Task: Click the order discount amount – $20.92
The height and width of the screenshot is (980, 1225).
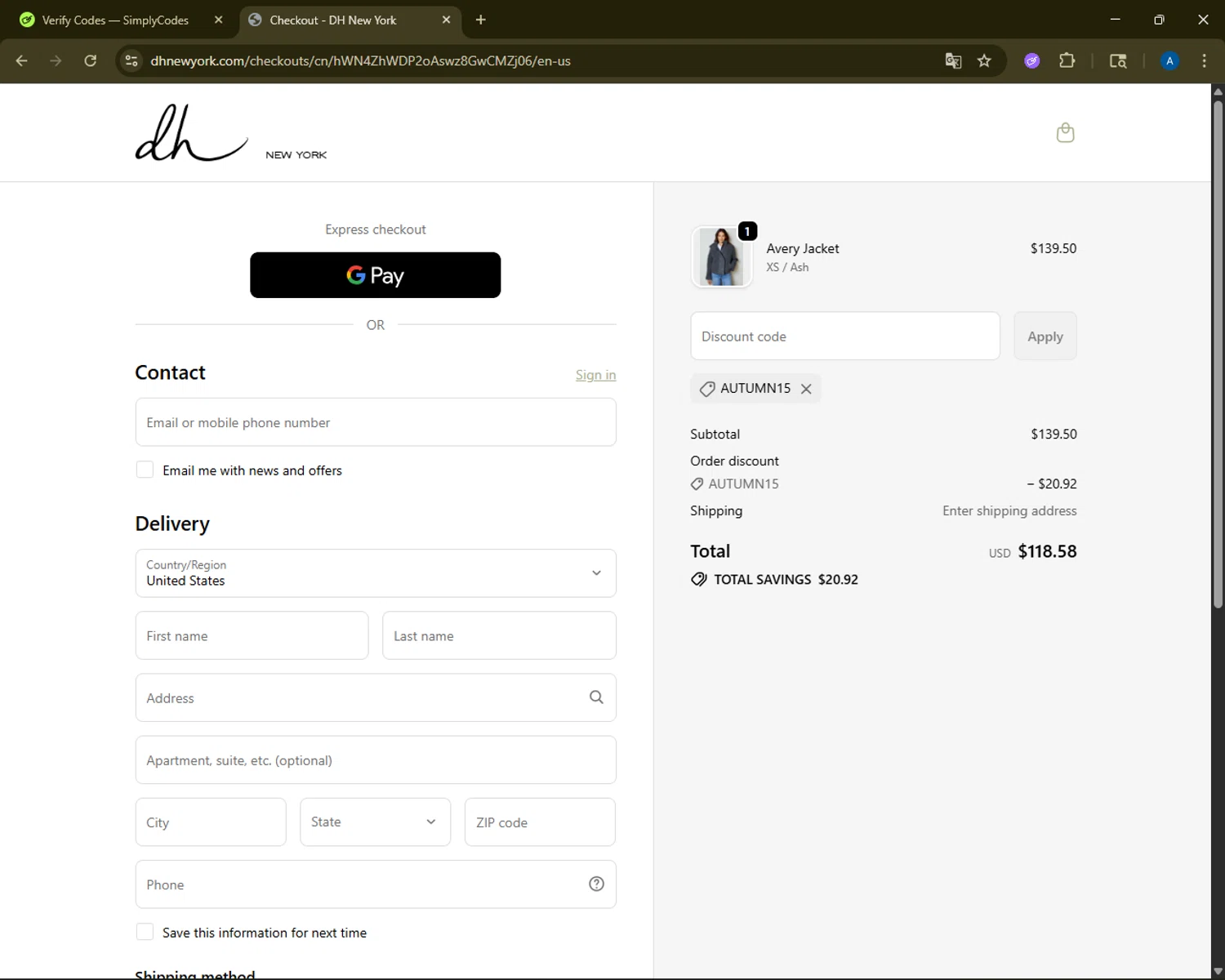Action: (x=1052, y=483)
